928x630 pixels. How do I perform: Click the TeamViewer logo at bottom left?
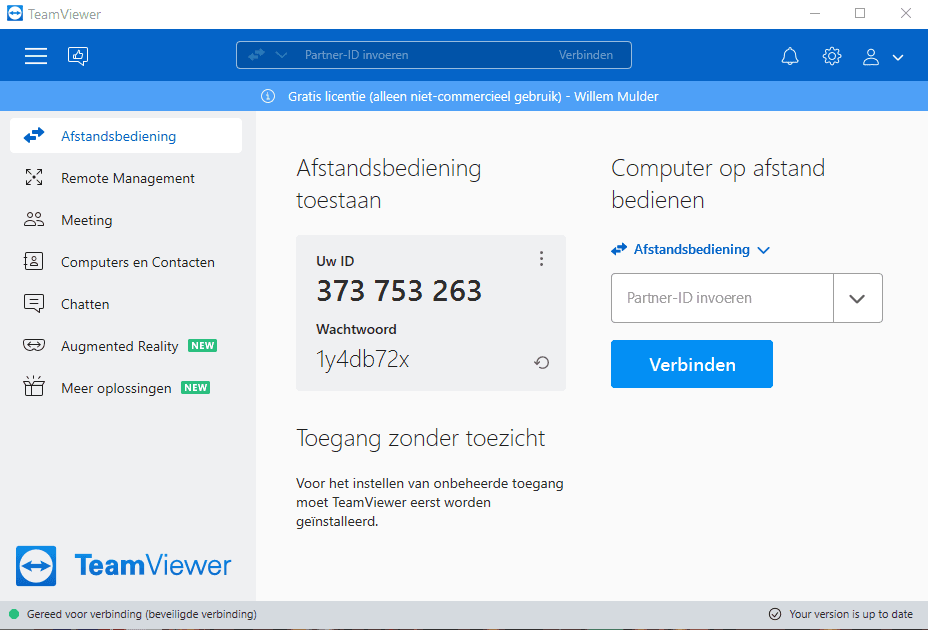tap(123, 565)
